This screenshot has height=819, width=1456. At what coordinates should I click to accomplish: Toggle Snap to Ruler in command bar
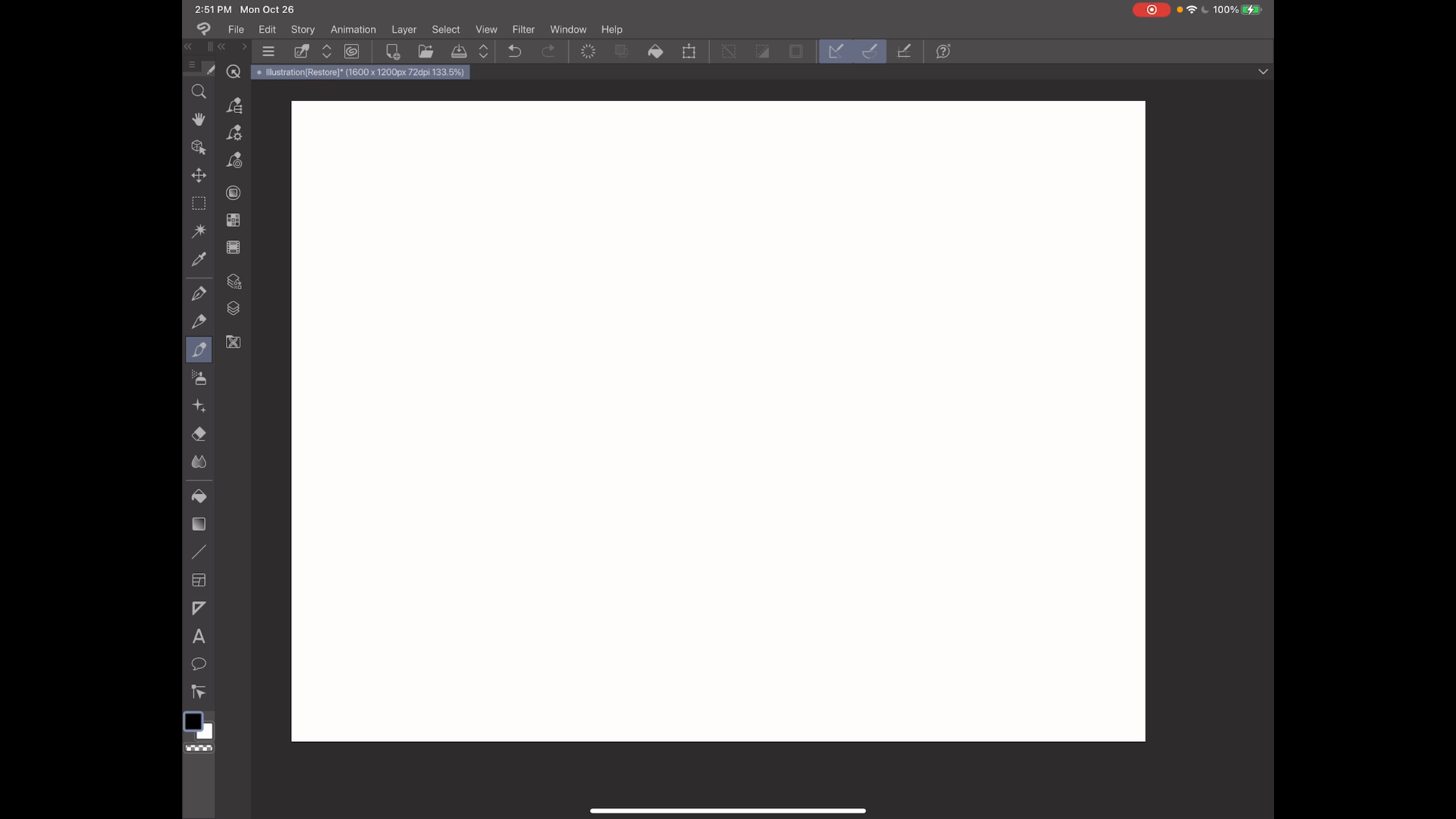836,52
